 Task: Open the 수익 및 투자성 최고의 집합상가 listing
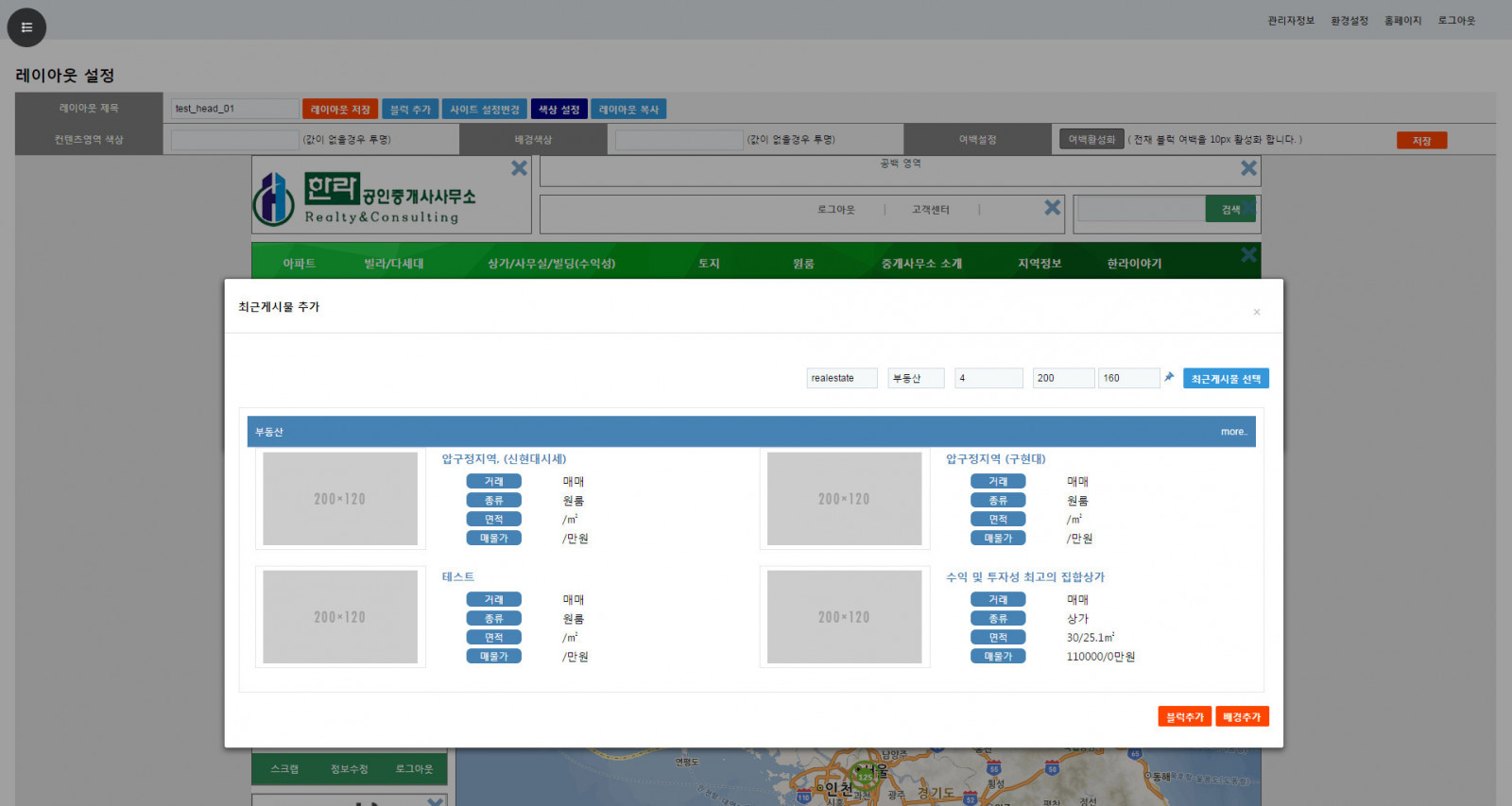1024,577
